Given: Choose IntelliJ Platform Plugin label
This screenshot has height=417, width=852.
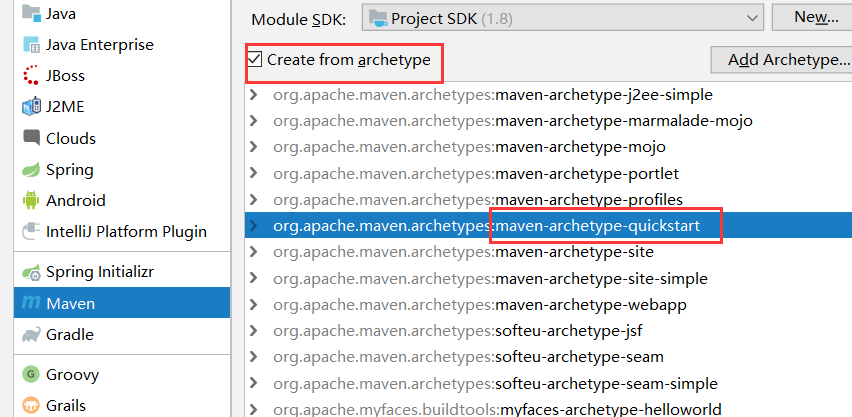Looking at the screenshot, I should click(x=126, y=232).
